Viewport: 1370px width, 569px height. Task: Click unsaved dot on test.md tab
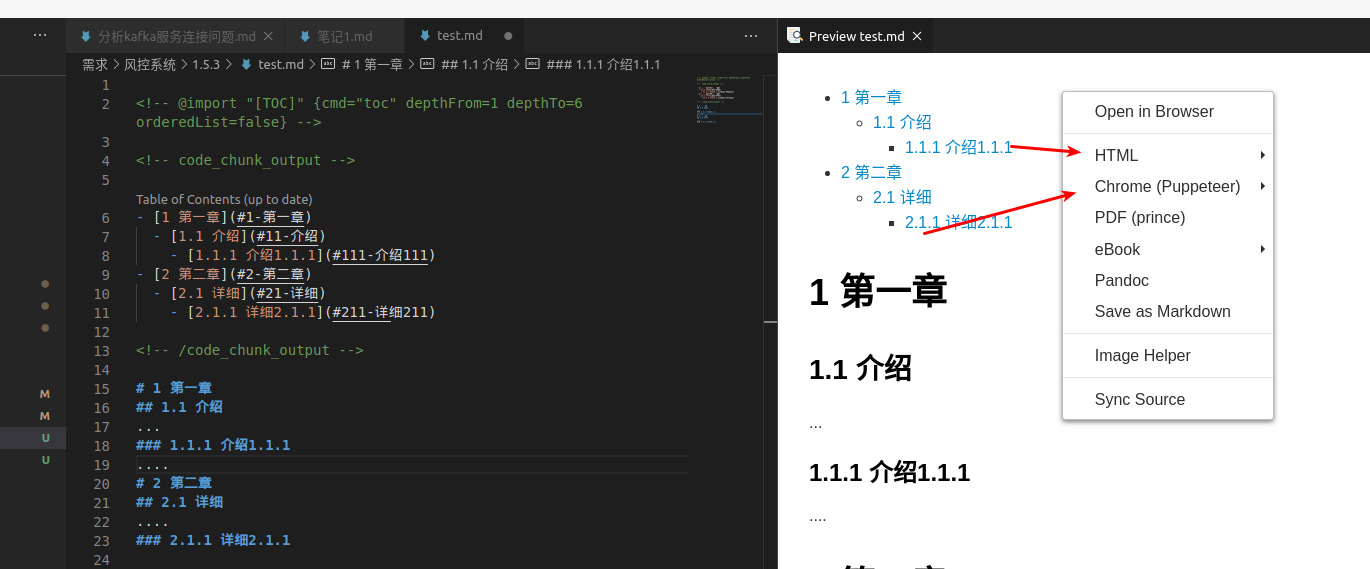(x=508, y=36)
